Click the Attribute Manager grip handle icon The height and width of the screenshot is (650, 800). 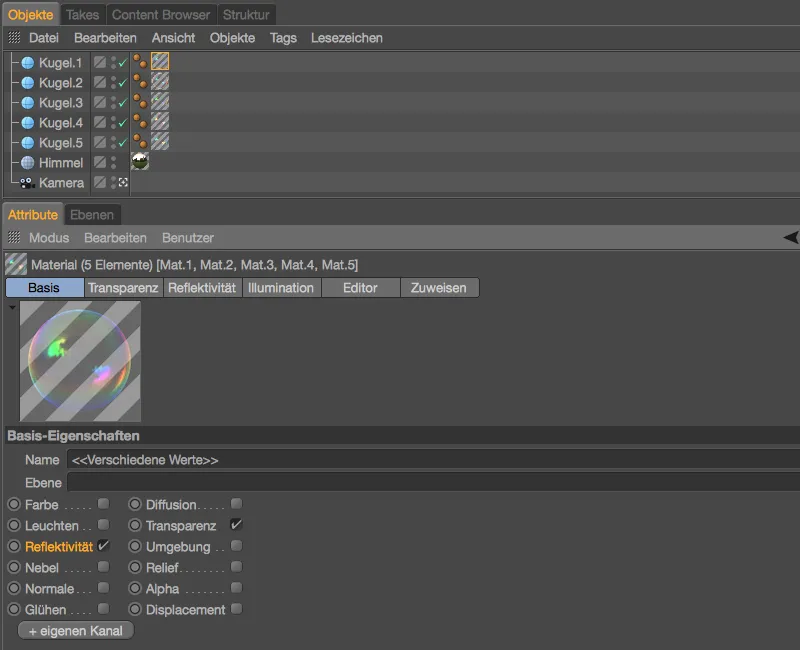[14, 237]
